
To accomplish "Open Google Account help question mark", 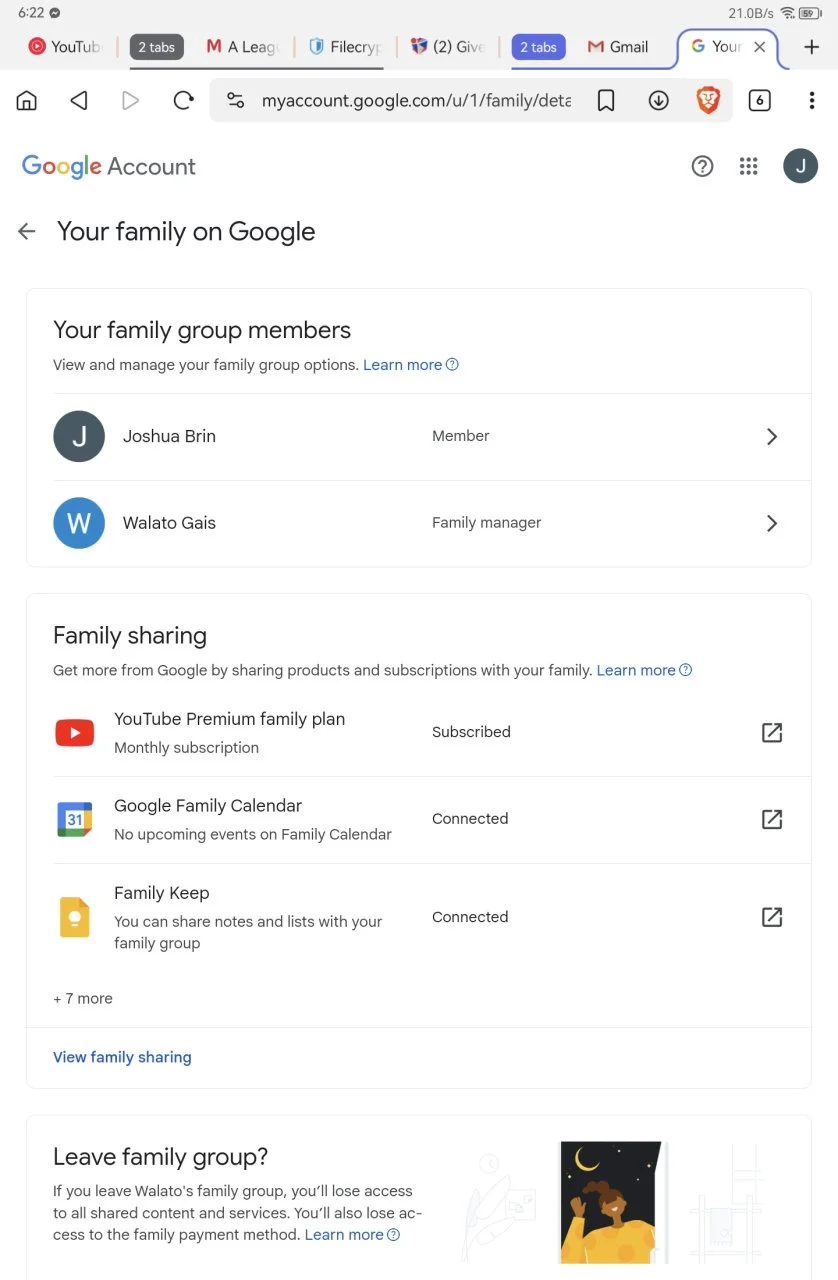I will pyautogui.click(x=703, y=167).
